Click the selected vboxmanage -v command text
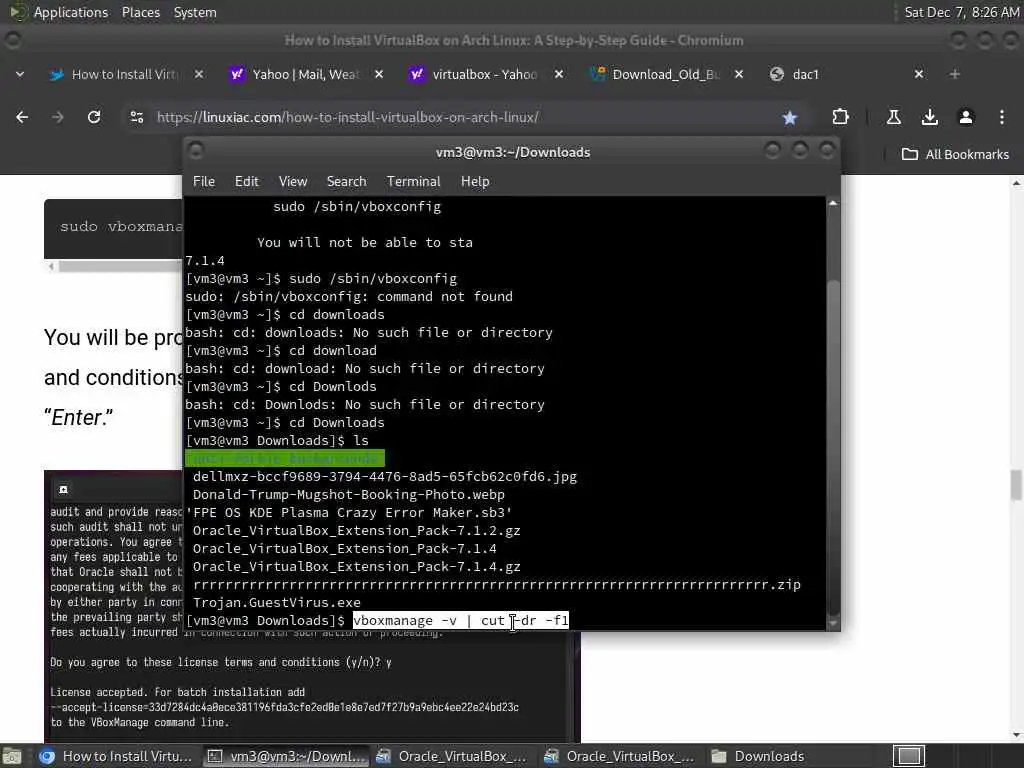This screenshot has width=1024, height=768. pyautogui.click(x=460, y=620)
